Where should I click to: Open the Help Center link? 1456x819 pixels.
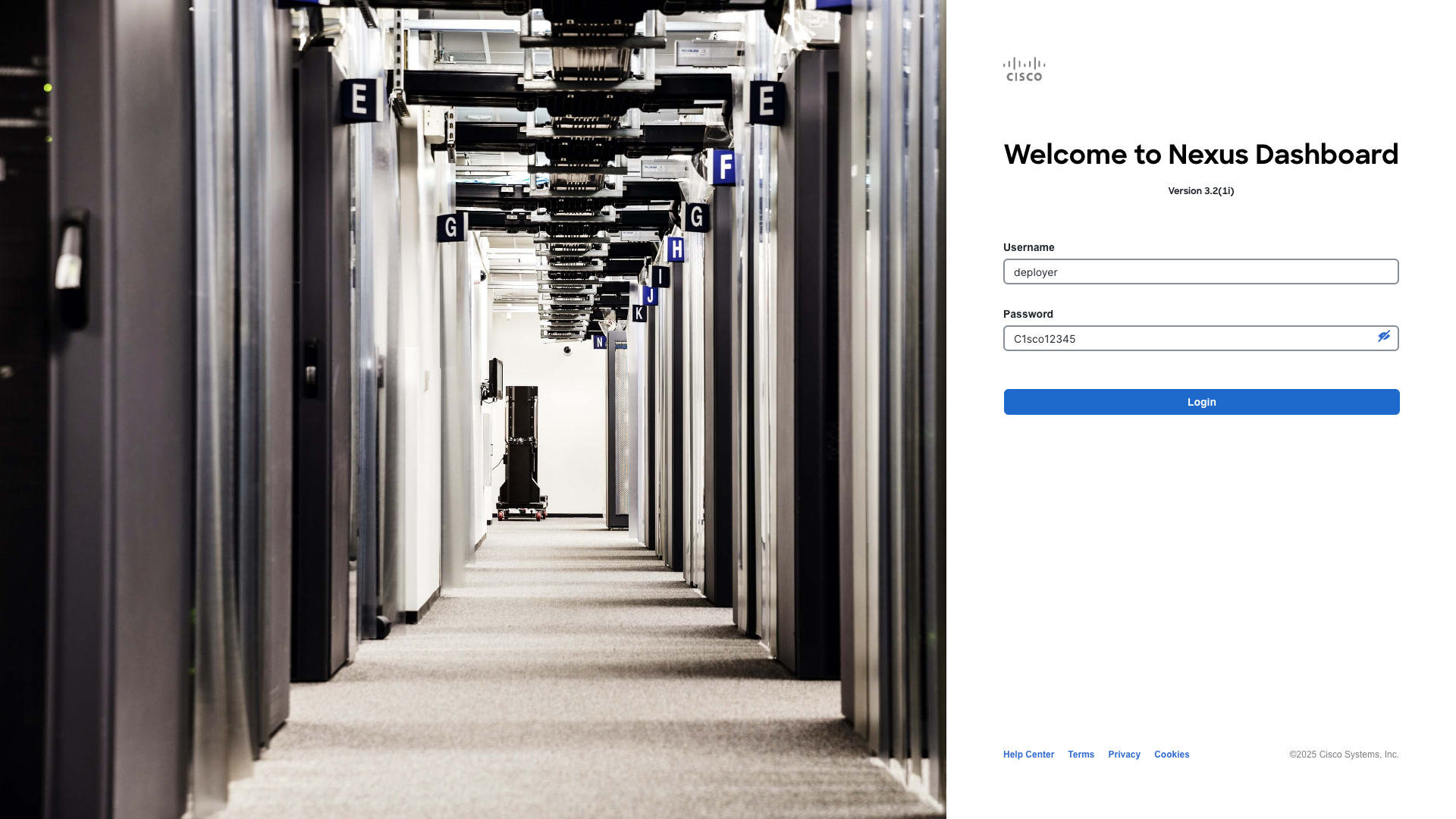click(x=1028, y=755)
